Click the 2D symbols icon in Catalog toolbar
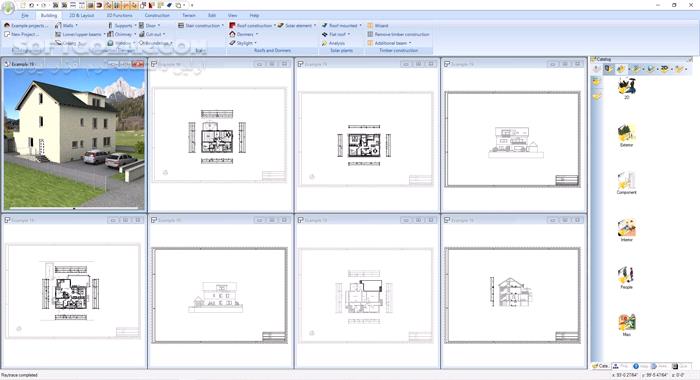The width and height of the screenshot is (700, 380). point(665,69)
